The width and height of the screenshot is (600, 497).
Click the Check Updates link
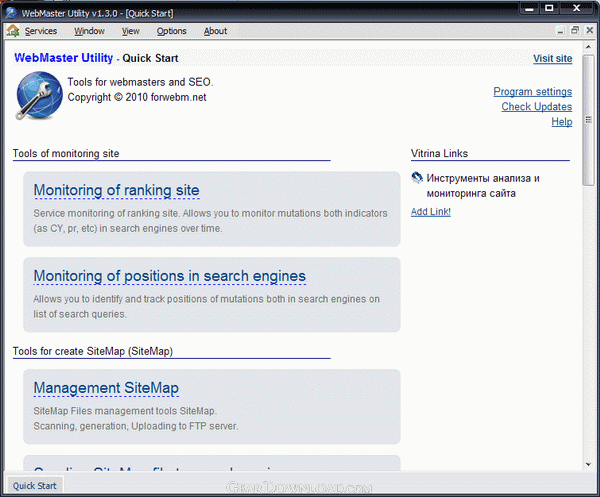tap(536, 107)
